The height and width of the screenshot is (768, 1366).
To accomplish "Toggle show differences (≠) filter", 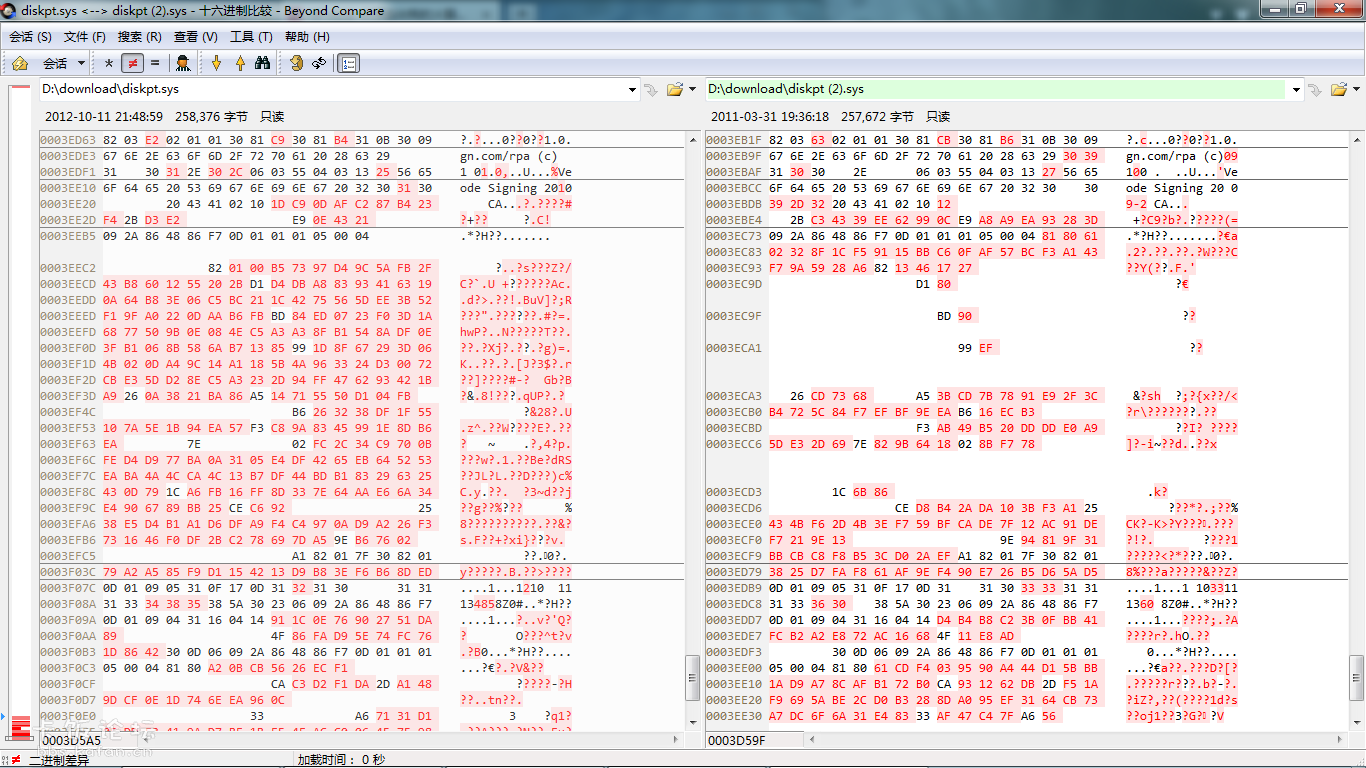I will tap(132, 63).
